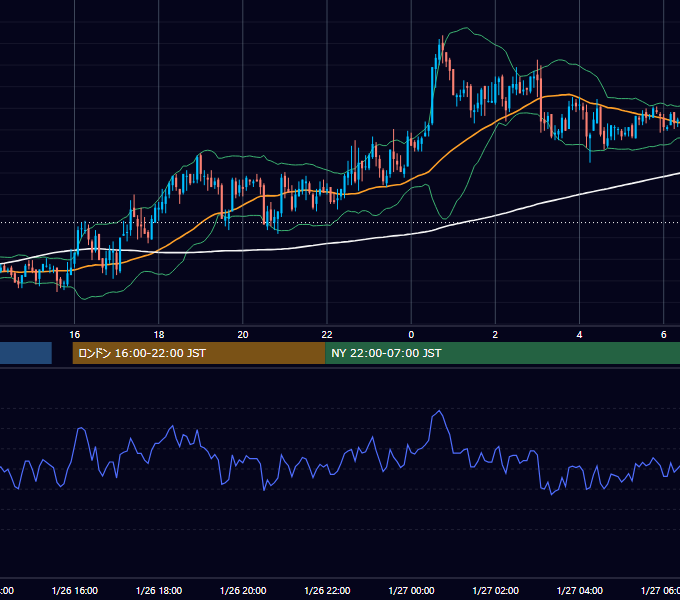Click the 20 hour label on chart axis
The height and width of the screenshot is (600, 680).
pyautogui.click(x=243, y=335)
